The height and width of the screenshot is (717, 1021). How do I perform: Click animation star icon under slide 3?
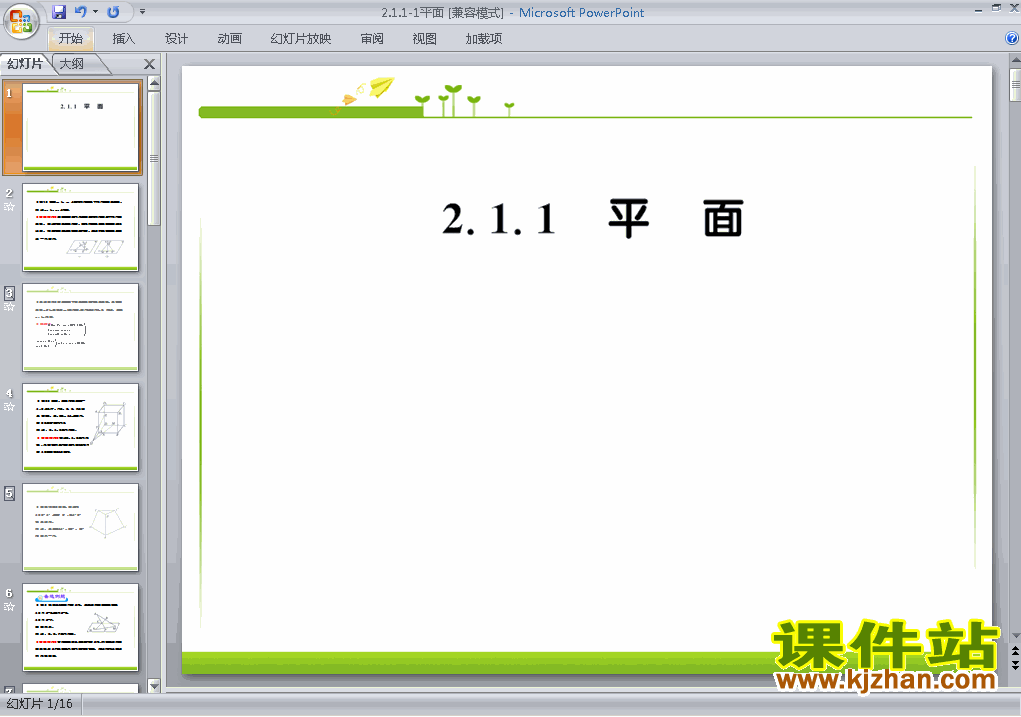[9, 307]
